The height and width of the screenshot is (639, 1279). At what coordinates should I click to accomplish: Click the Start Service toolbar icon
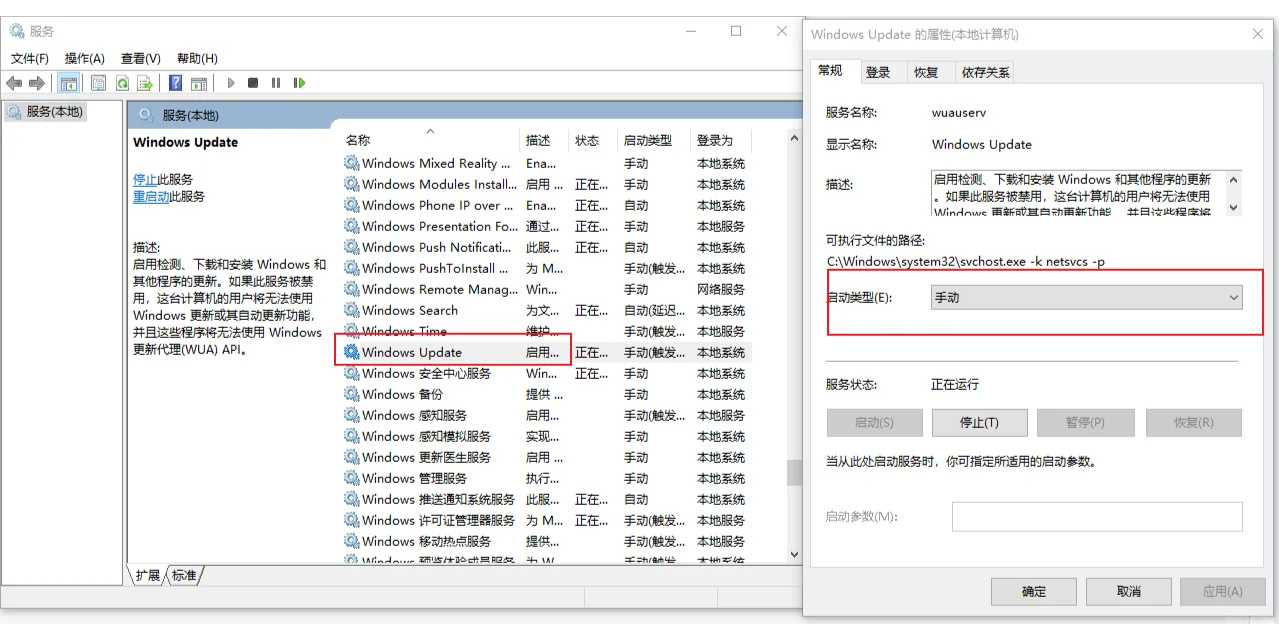pyautogui.click(x=230, y=83)
